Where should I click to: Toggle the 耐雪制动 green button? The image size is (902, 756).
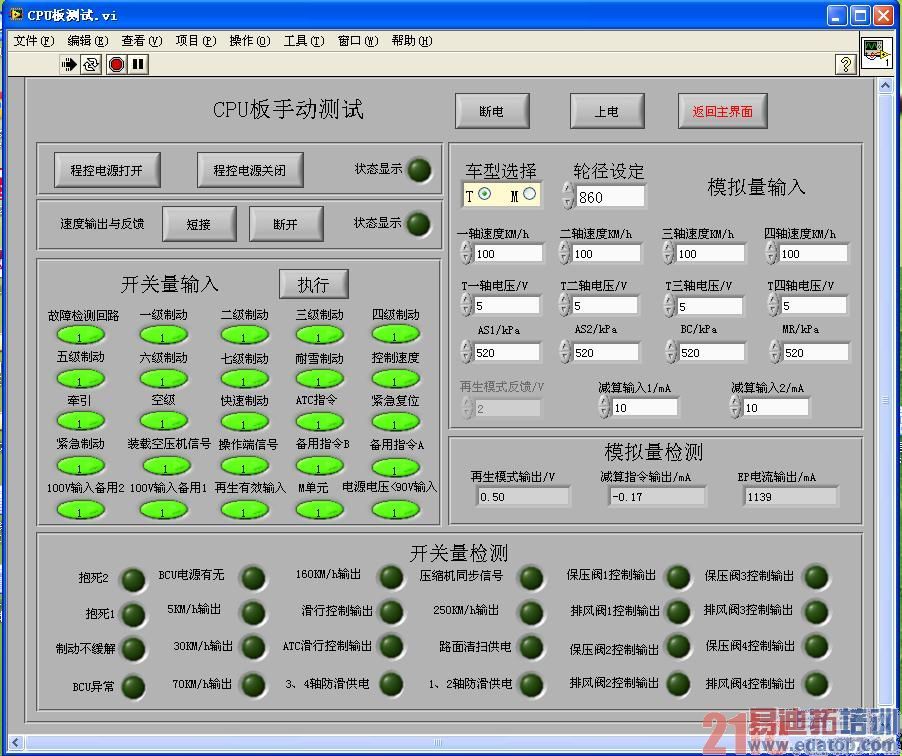click(x=319, y=378)
